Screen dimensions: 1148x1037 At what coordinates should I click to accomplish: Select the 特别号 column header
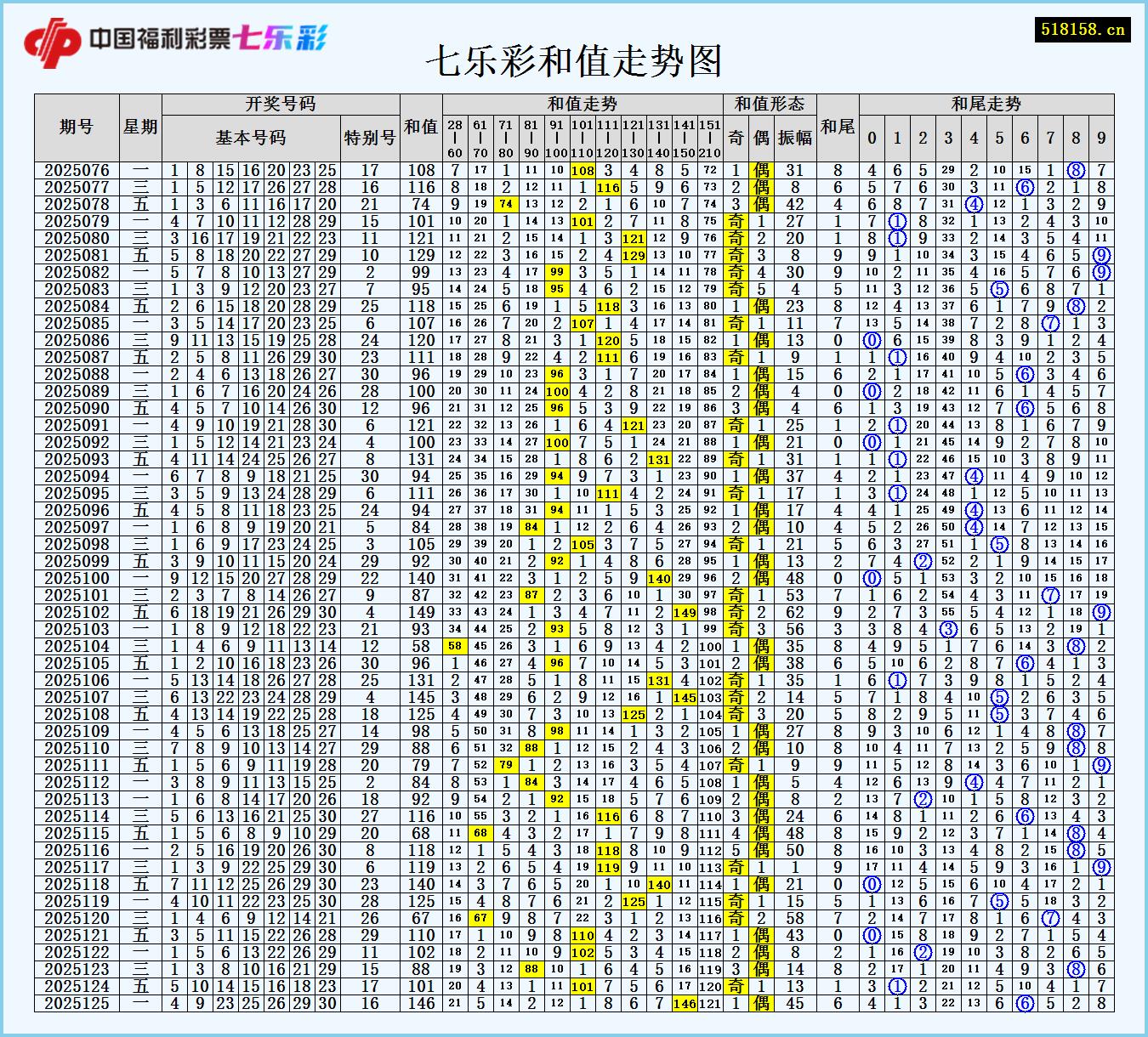pyautogui.click(x=368, y=136)
